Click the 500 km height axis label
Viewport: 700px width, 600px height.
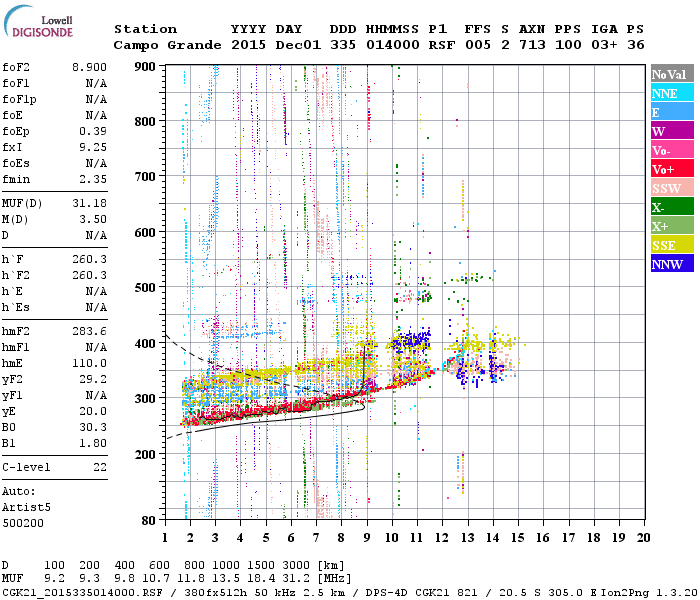pyautogui.click(x=145, y=288)
